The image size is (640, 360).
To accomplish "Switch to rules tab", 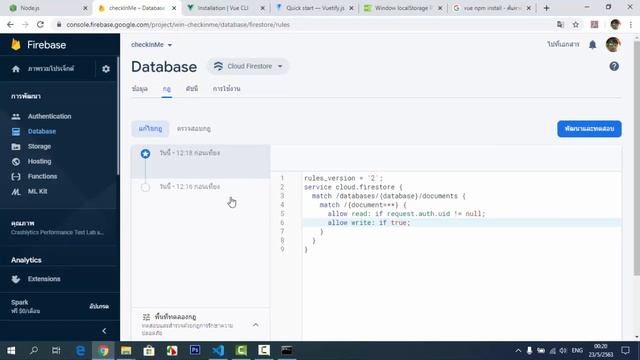I will click(x=167, y=89).
